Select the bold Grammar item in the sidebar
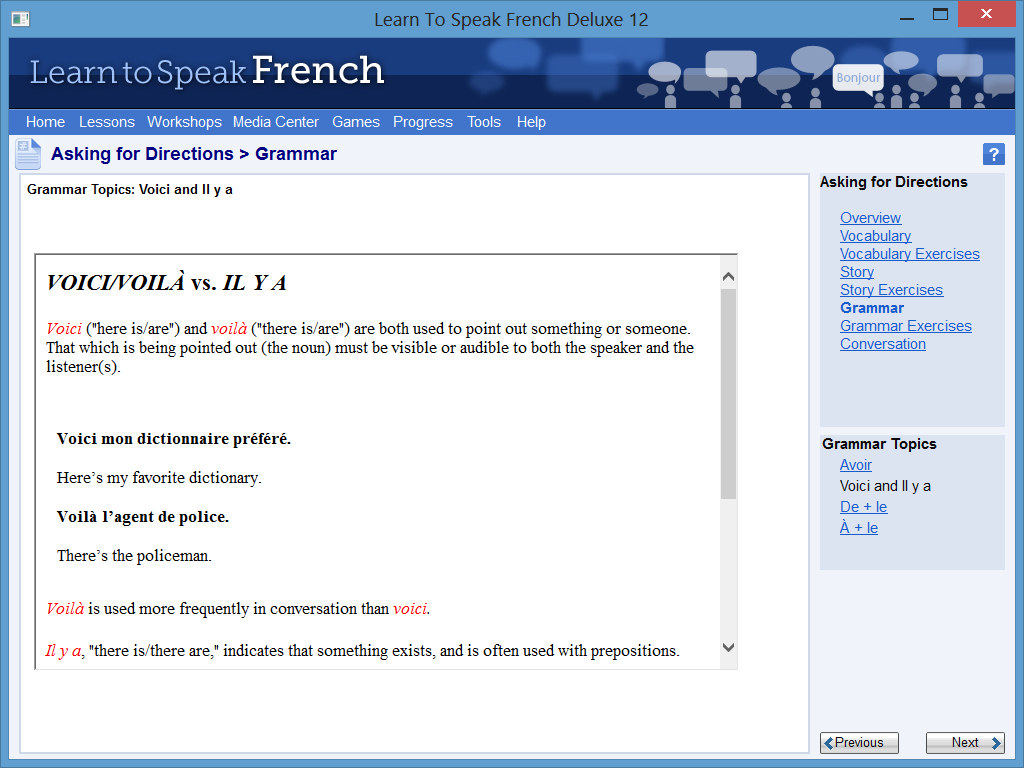 point(872,308)
